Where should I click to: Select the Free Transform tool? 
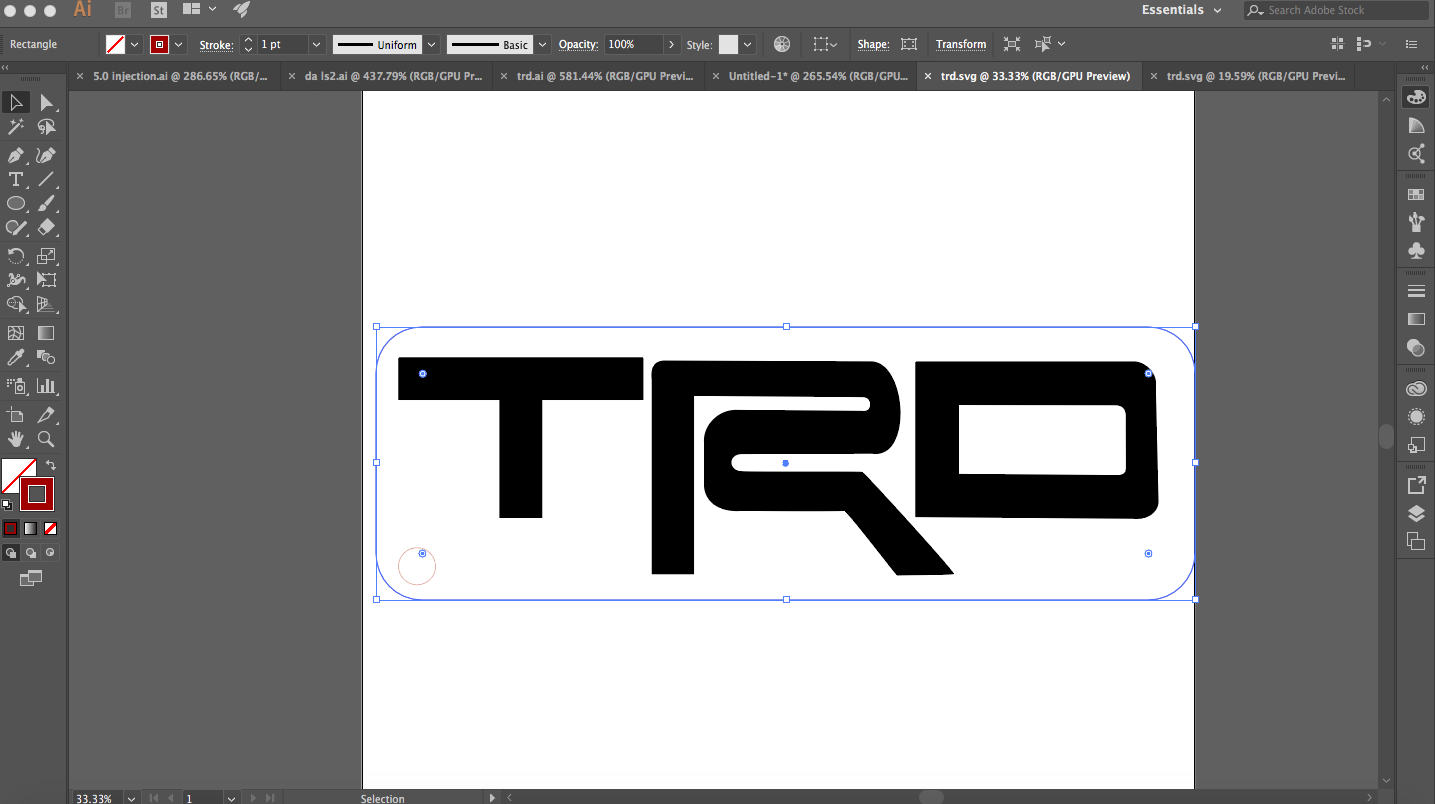[x=46, y=280]
